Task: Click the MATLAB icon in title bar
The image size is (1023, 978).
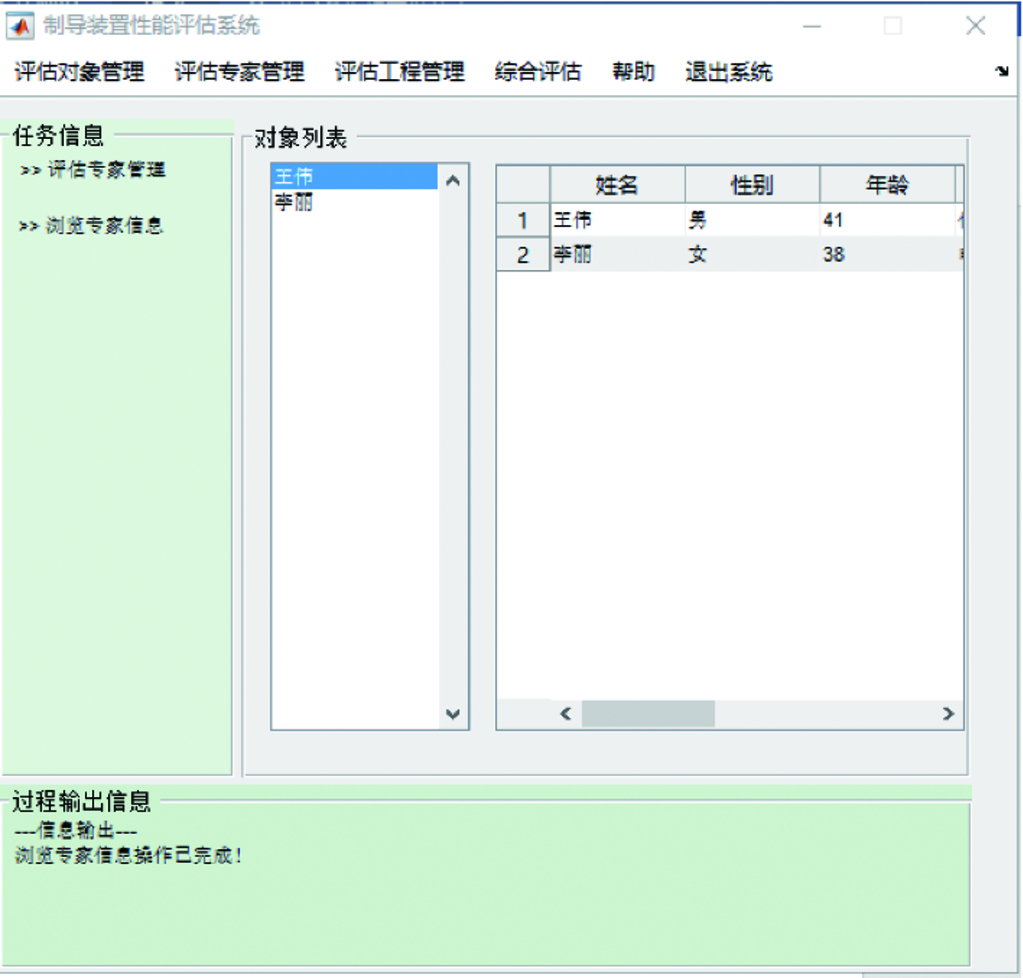Action: [20, 26]
